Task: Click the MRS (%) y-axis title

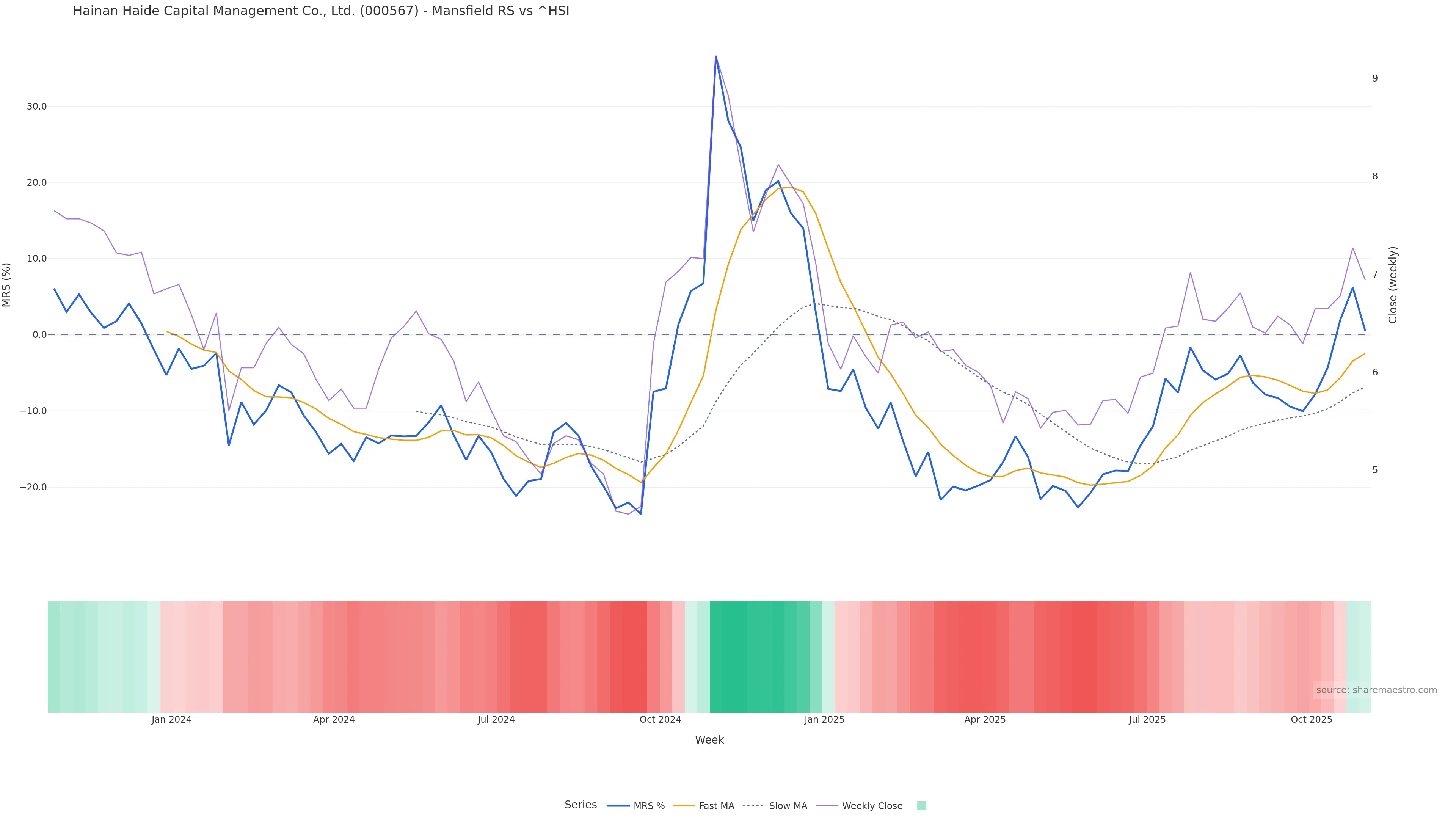Action: tap(7, 285)
